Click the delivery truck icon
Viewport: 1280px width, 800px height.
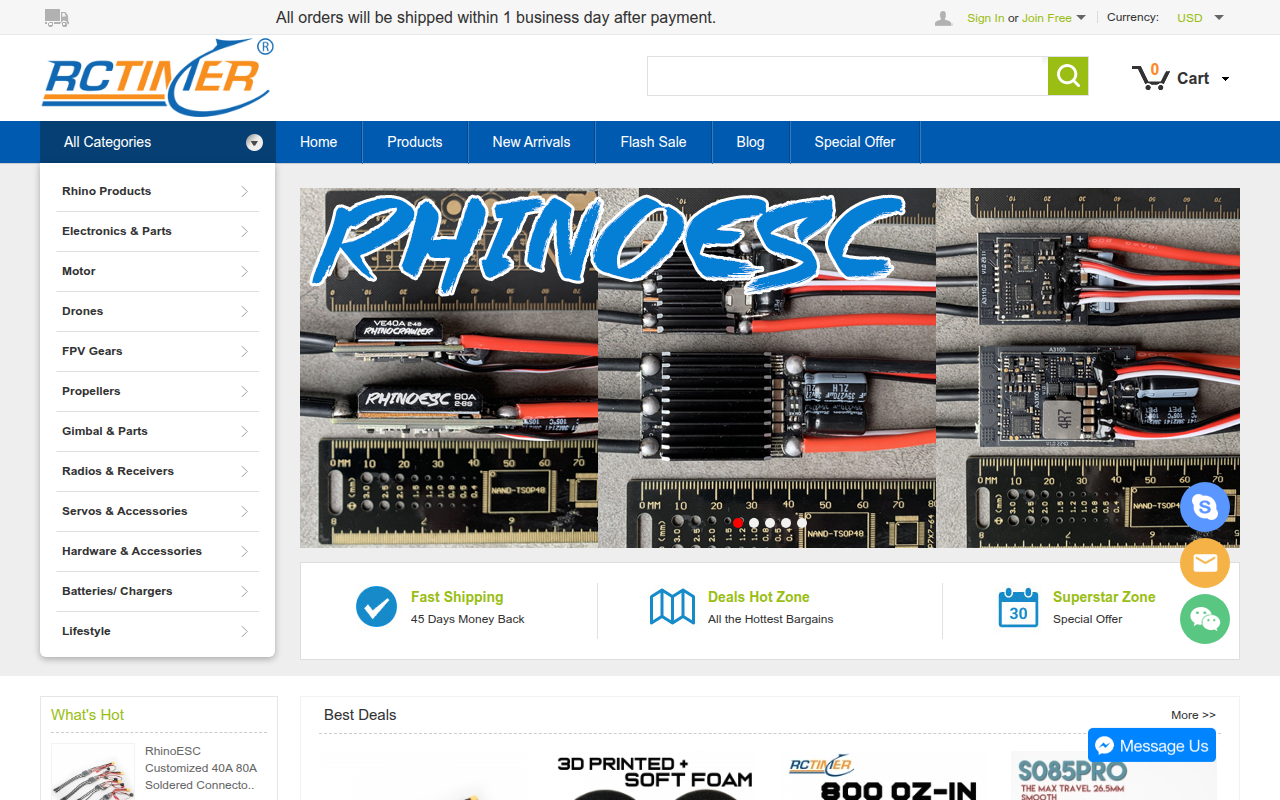coord(57,17)
